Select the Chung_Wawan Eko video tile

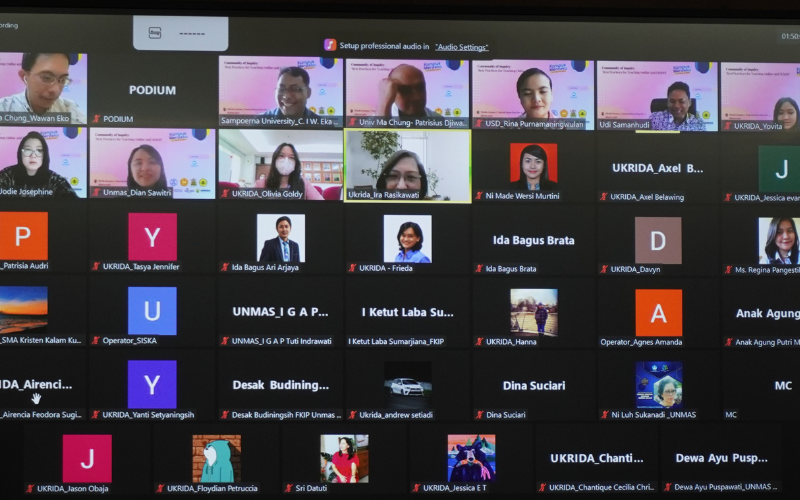pos(43,88)
